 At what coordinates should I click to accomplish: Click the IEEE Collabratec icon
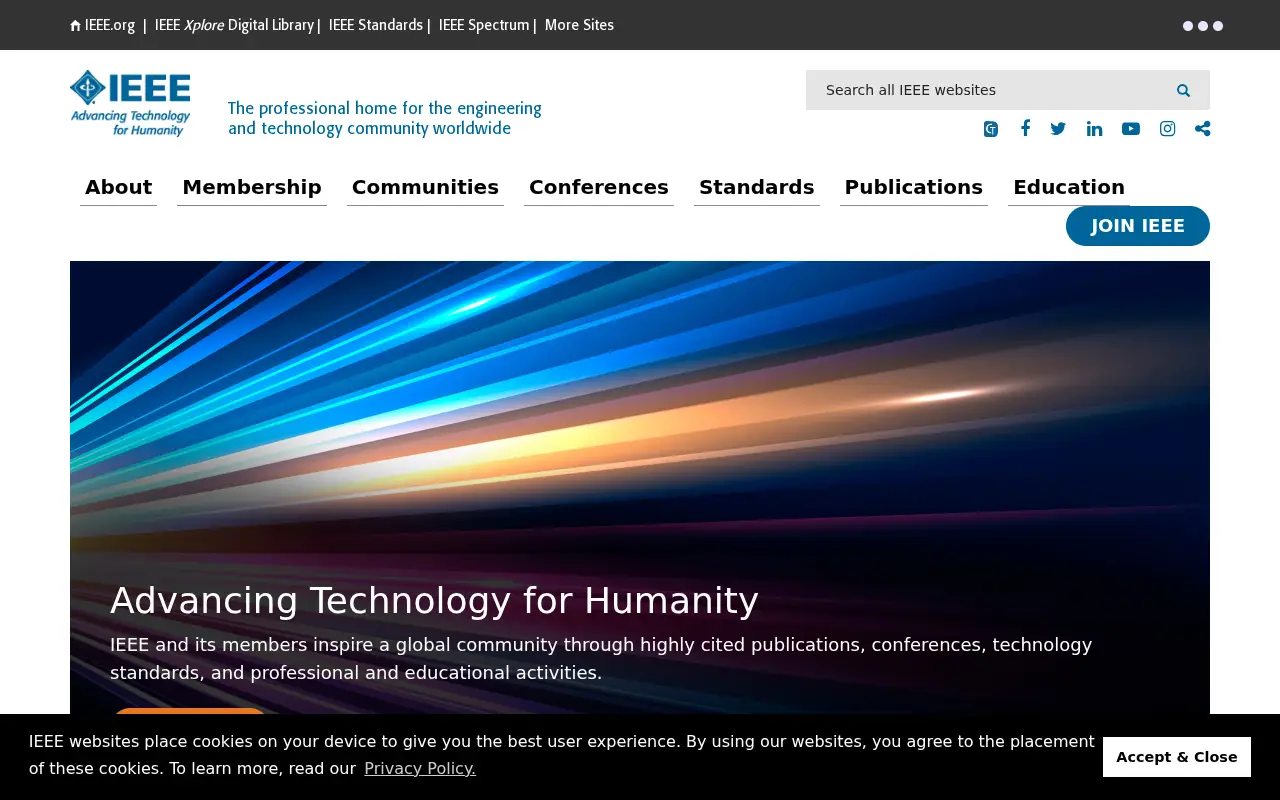point(990,129)
